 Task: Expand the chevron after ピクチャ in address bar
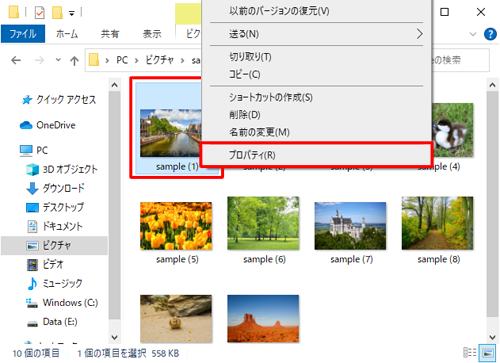pos(182,60)
